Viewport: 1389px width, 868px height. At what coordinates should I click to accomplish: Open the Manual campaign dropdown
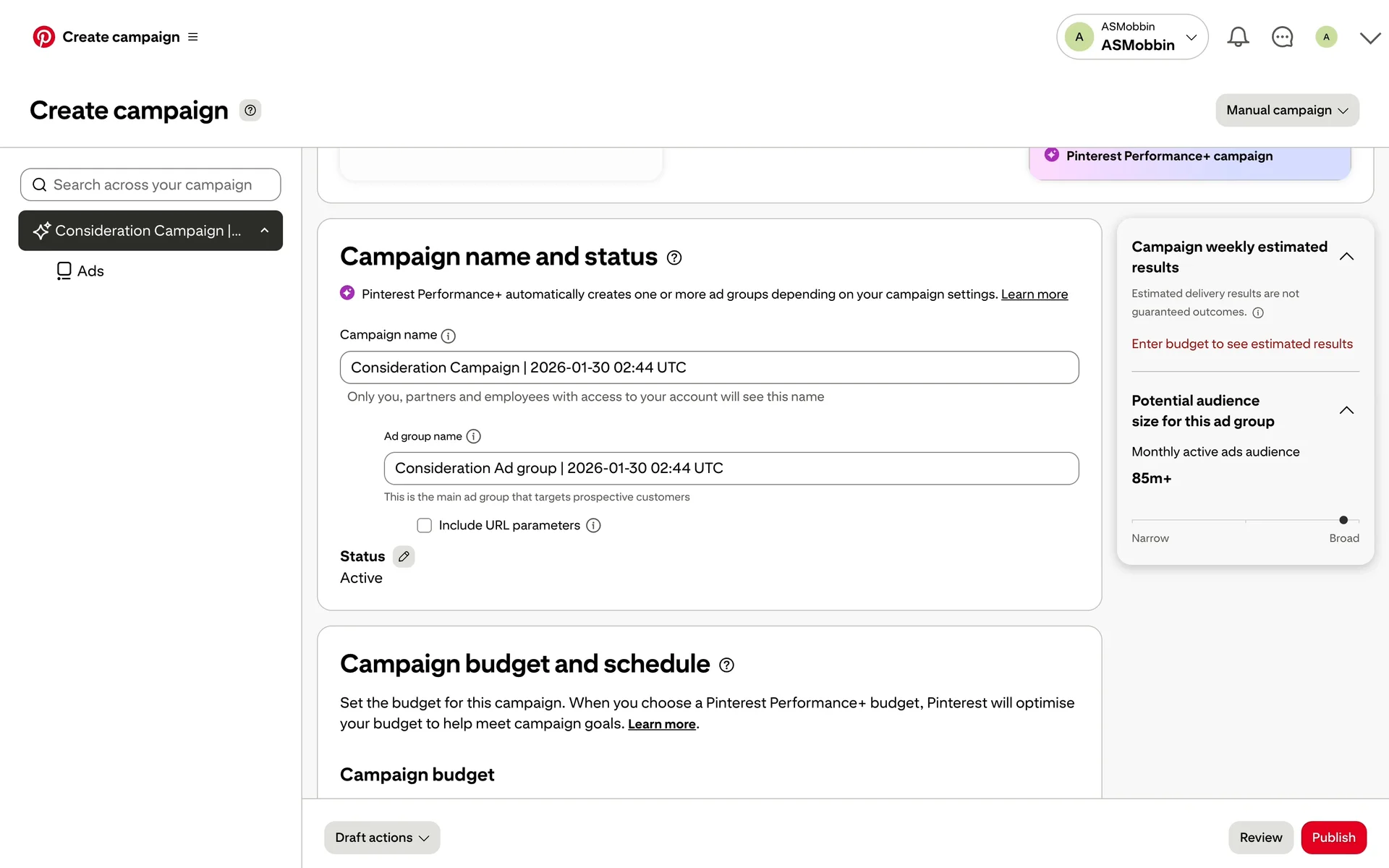pos(1286,110)
